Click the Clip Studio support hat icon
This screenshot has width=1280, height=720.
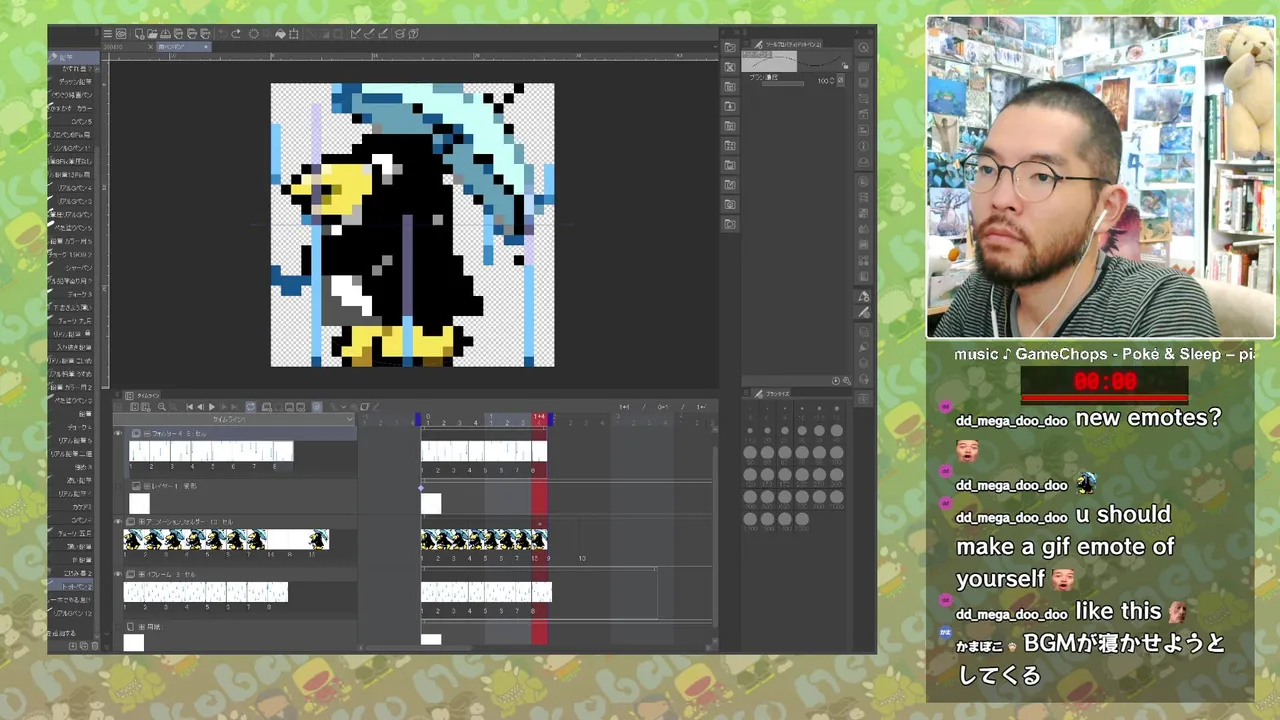point(400,34)
